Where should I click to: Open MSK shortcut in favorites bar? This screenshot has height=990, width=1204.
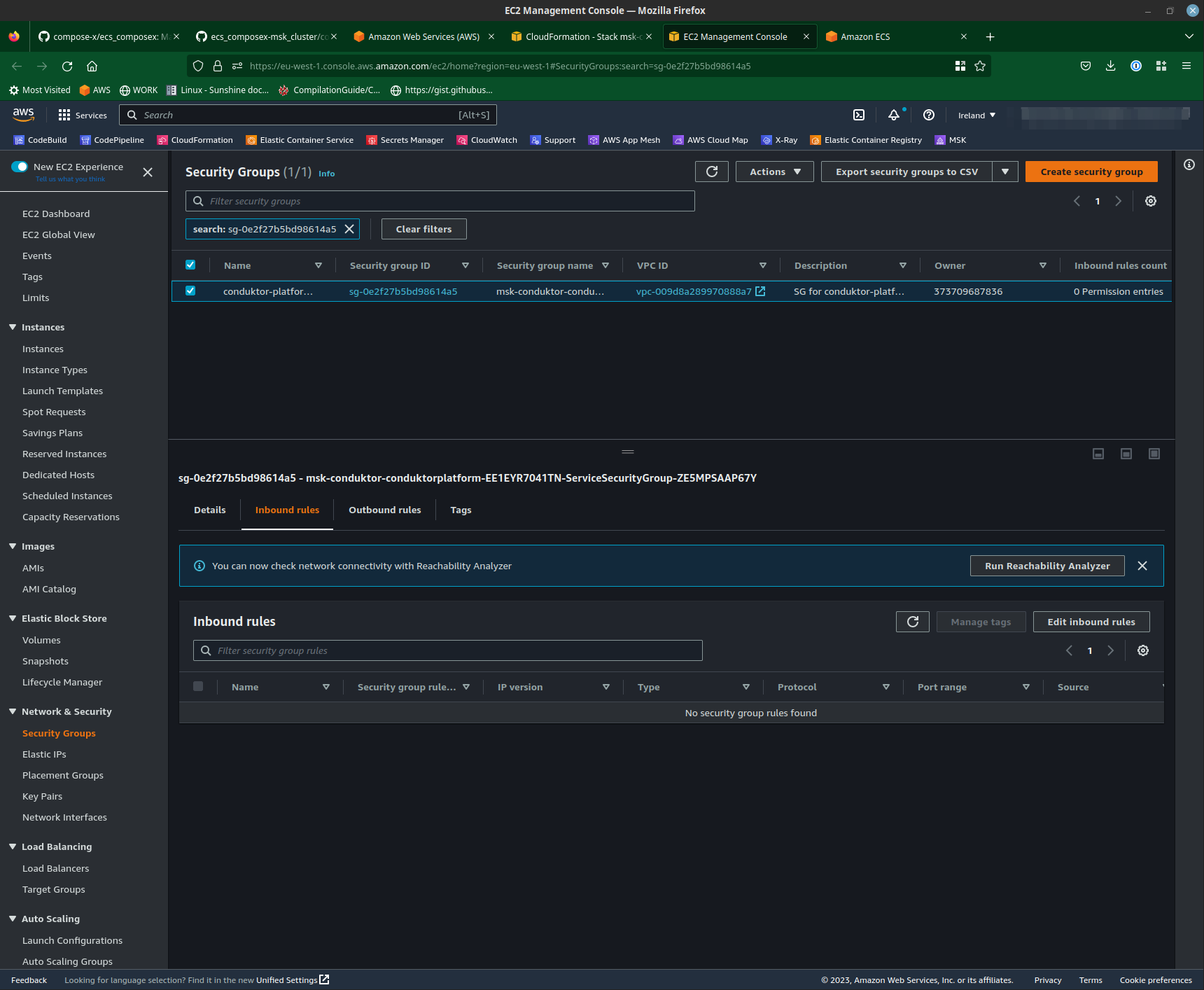click(x=951, y=140)
